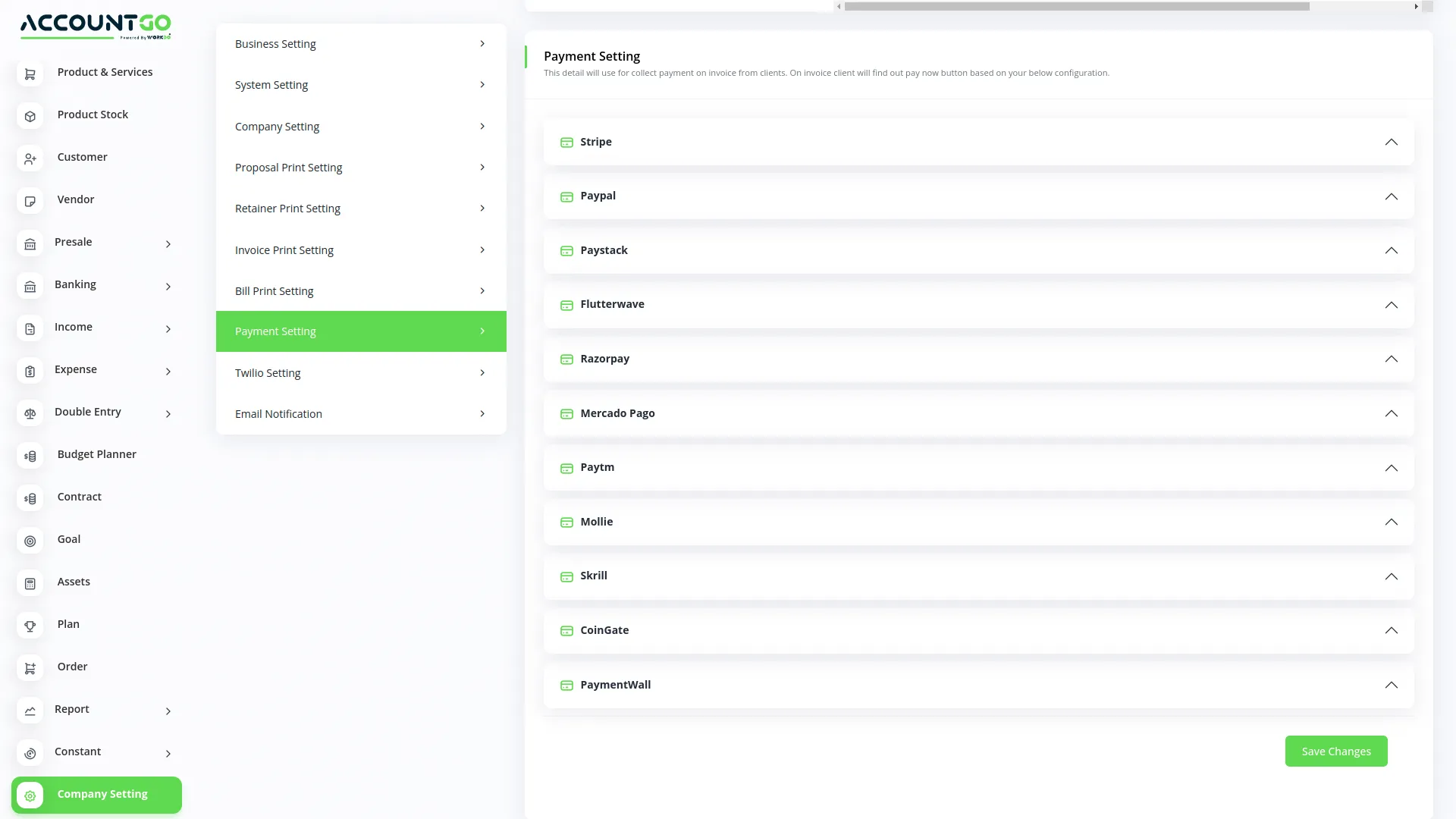Open Product Stock from the sidebar

point(30,116)
